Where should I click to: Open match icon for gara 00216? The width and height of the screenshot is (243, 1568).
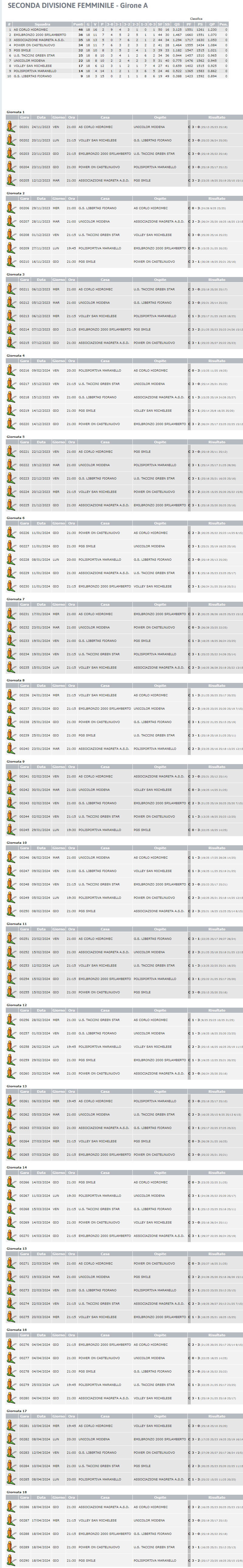click(x=11, y=371)
